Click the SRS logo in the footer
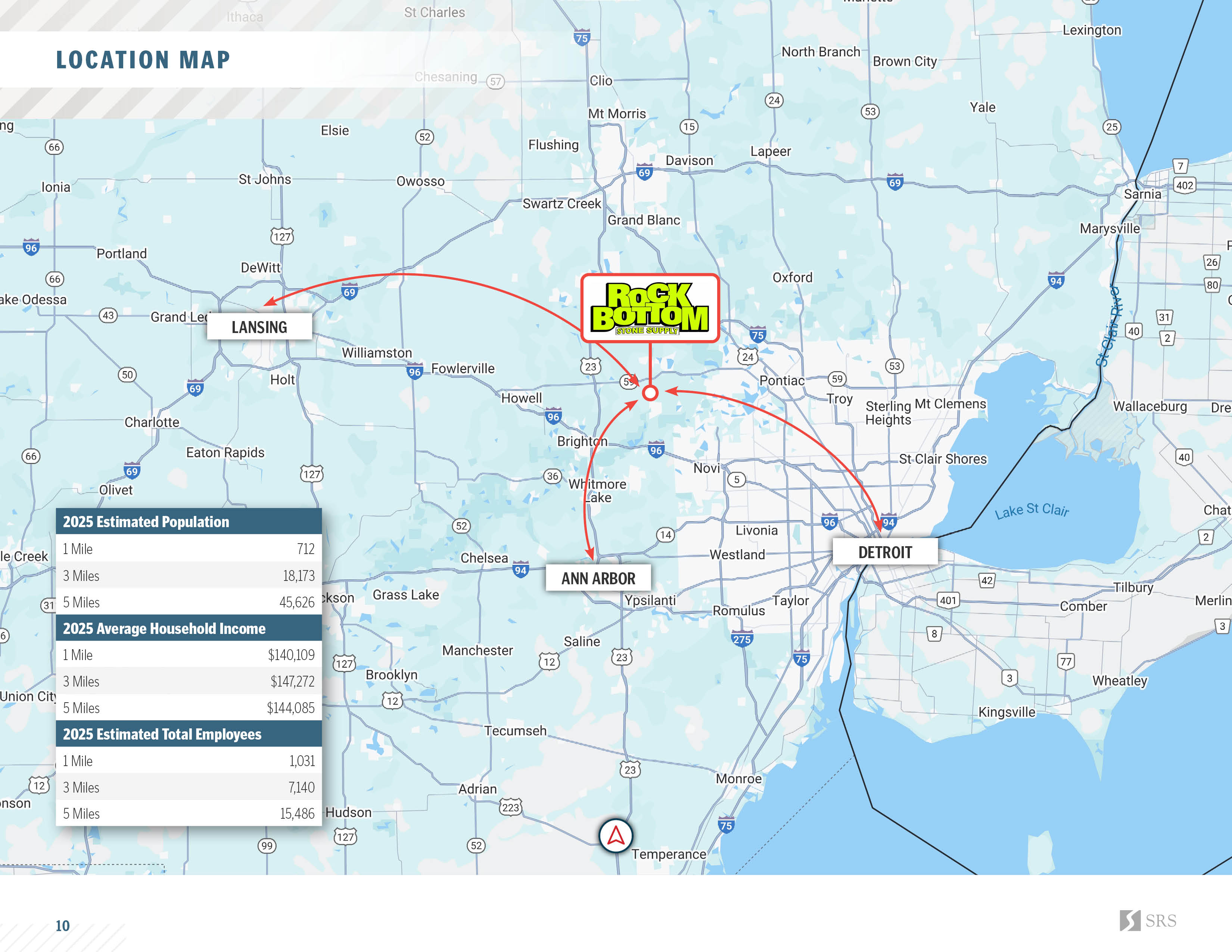The image size is (1232, 952). (x=1148, y=920)
